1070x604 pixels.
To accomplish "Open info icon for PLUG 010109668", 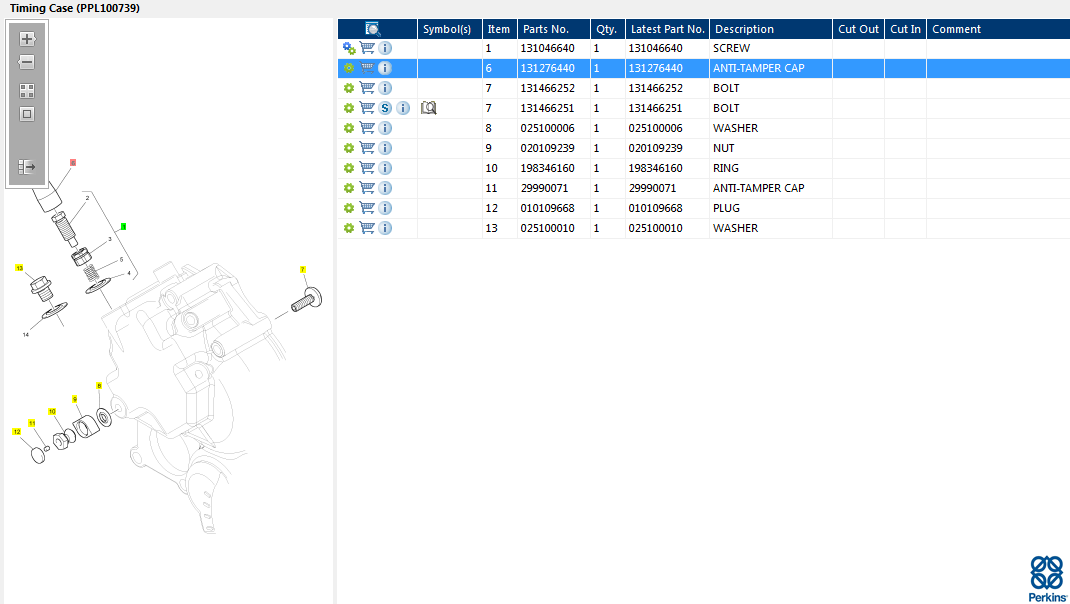I will coord(385,208).
